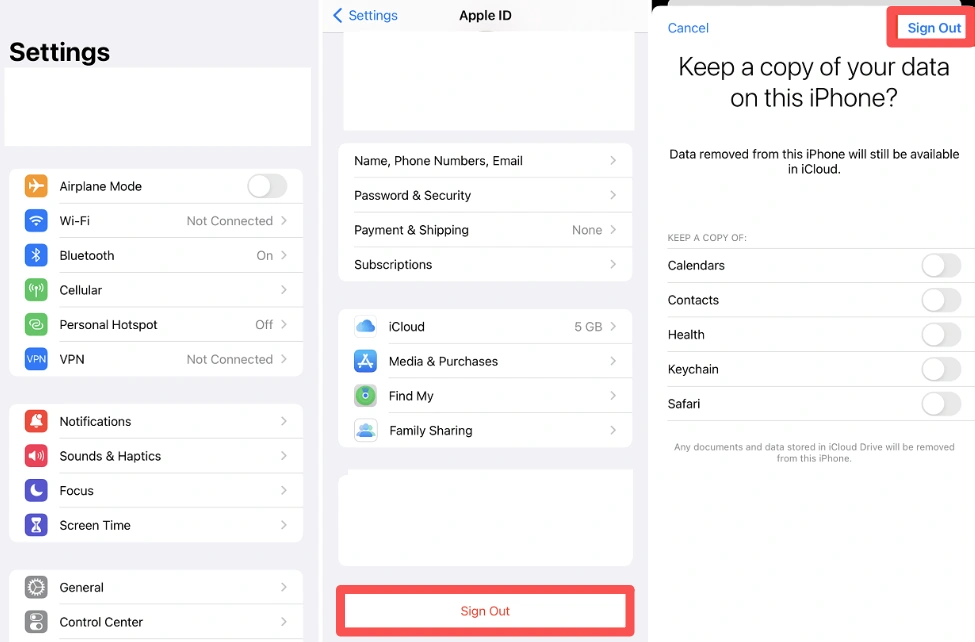Confirm with blue Sign Out at top right
The height and width of the screenshot is (642, 975).
point(934,28)
